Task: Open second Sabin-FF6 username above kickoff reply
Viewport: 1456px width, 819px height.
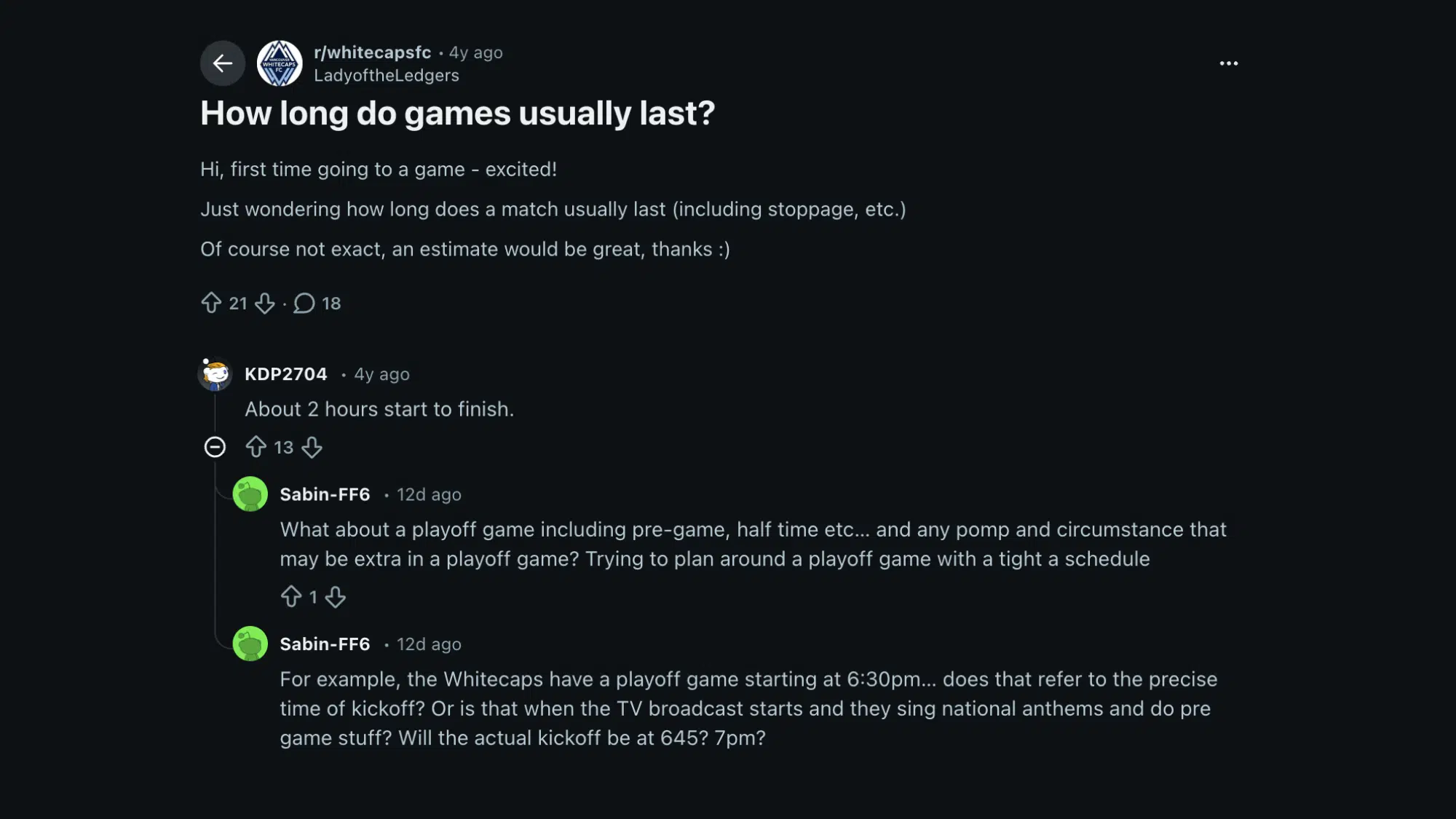Action: (325, 644)
